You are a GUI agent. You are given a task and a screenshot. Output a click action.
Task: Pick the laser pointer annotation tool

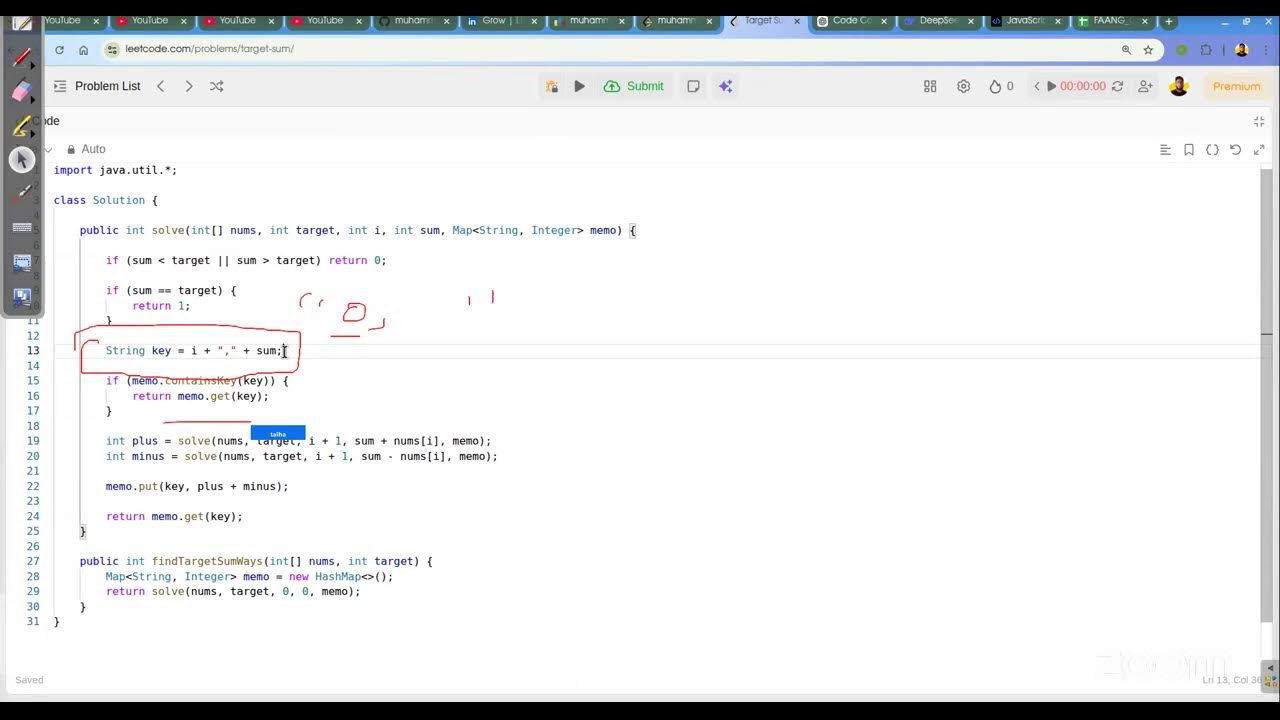21,194
